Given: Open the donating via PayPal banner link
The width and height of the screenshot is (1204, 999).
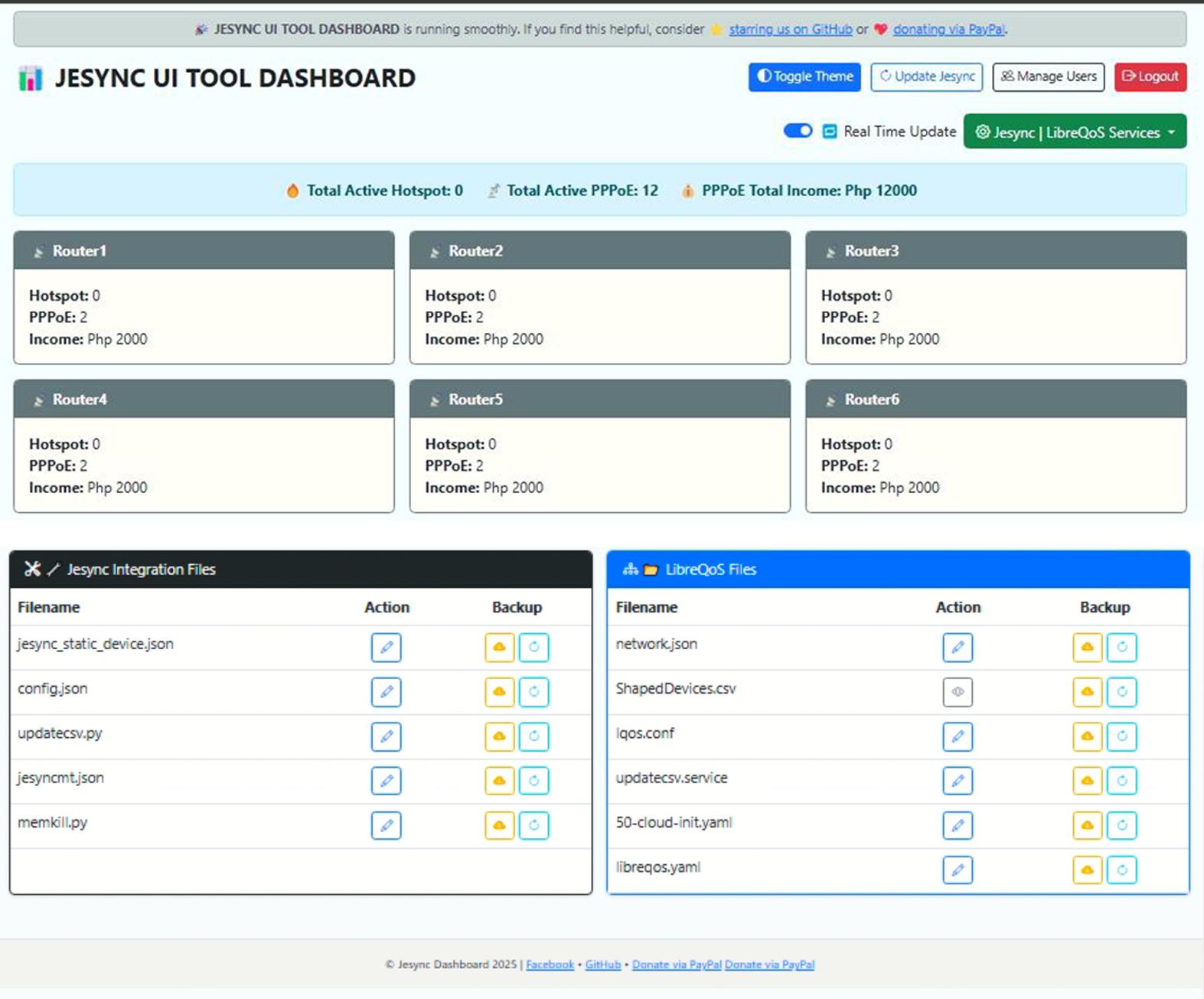Looking at the screenshot, I should pos(948,29).
